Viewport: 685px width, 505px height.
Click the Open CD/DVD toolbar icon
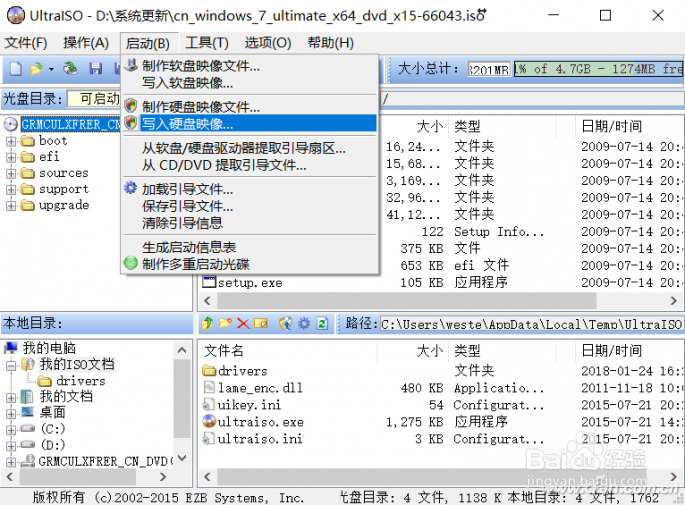(x=70, y=69)
